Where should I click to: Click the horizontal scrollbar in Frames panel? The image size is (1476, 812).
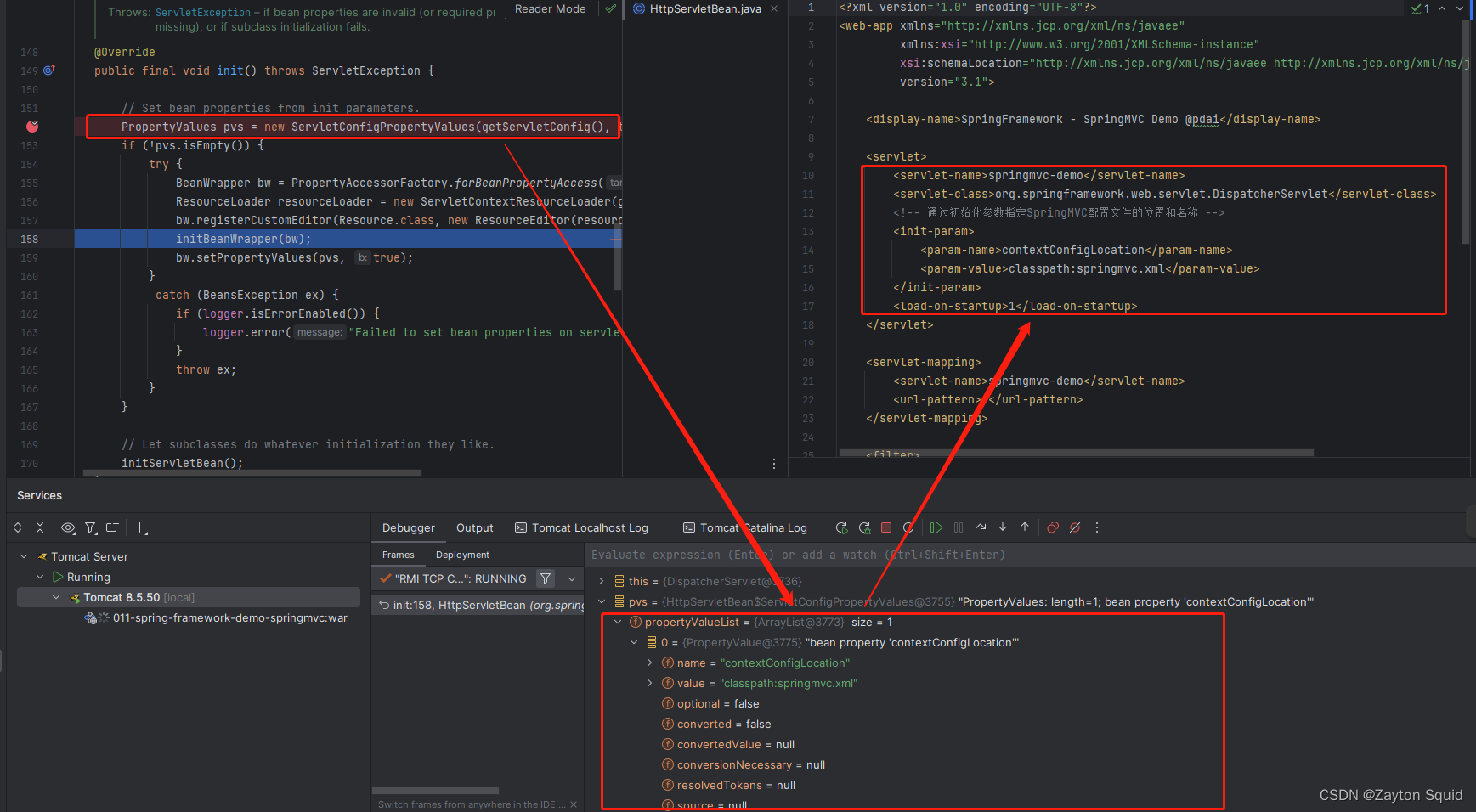tap(435, 791)
